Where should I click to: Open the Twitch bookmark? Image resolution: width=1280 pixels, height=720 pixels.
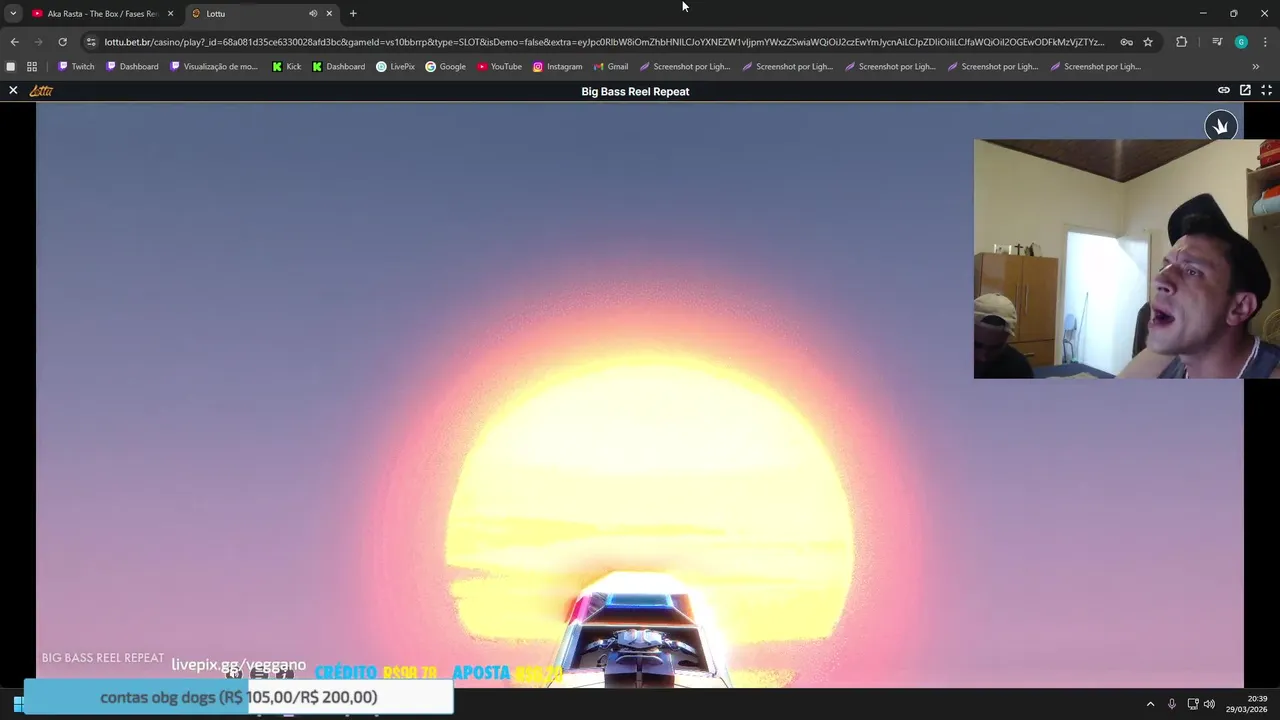76,66
